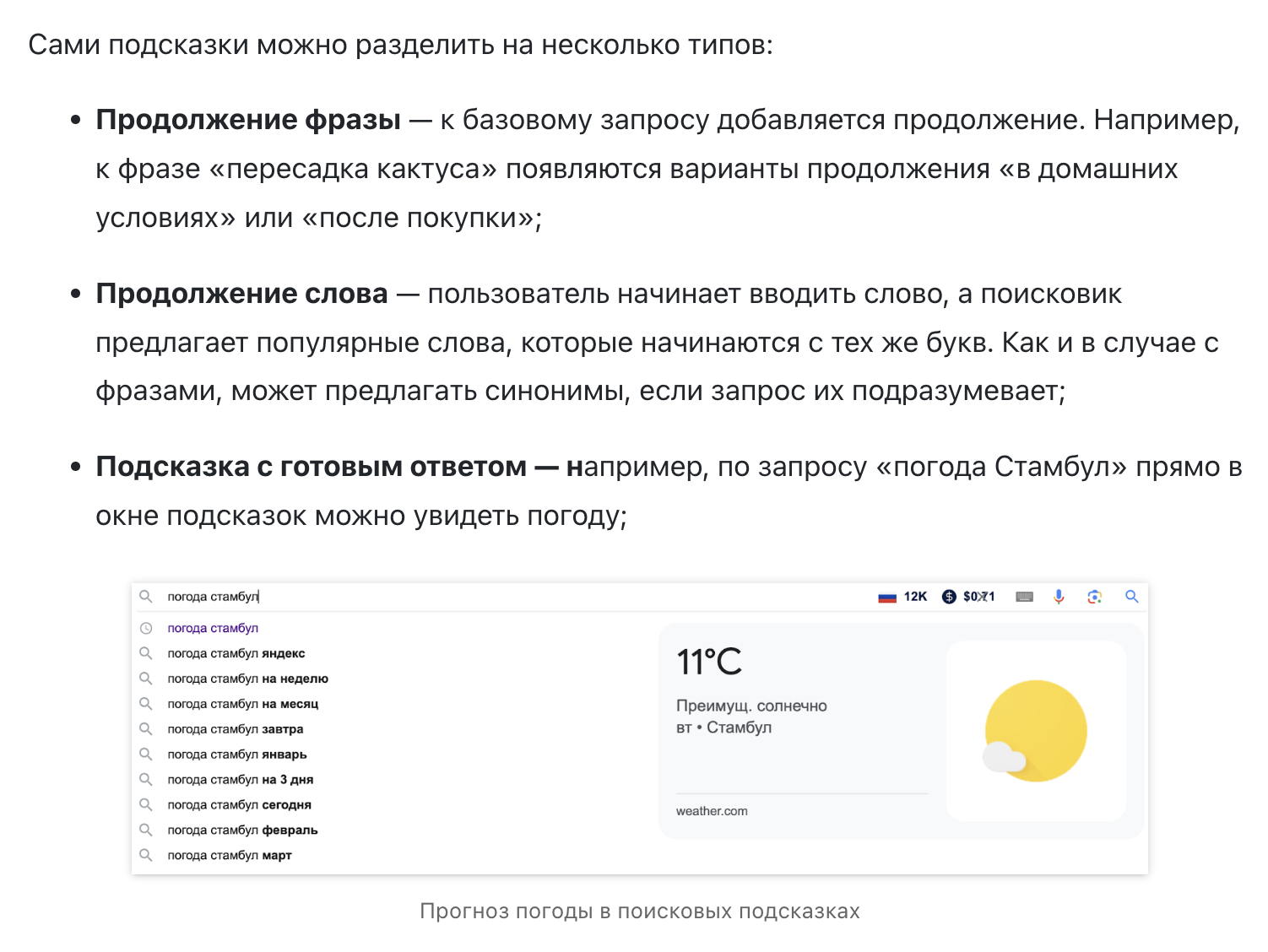Select suggestion 'погода стамбул завтра'
The image size is (1268, 952).
(x=236, y=729)
